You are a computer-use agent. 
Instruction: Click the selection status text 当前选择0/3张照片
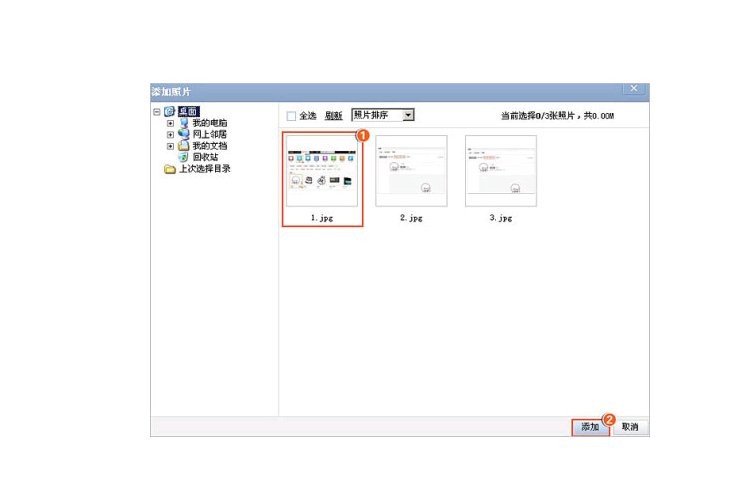coord(538,116)
